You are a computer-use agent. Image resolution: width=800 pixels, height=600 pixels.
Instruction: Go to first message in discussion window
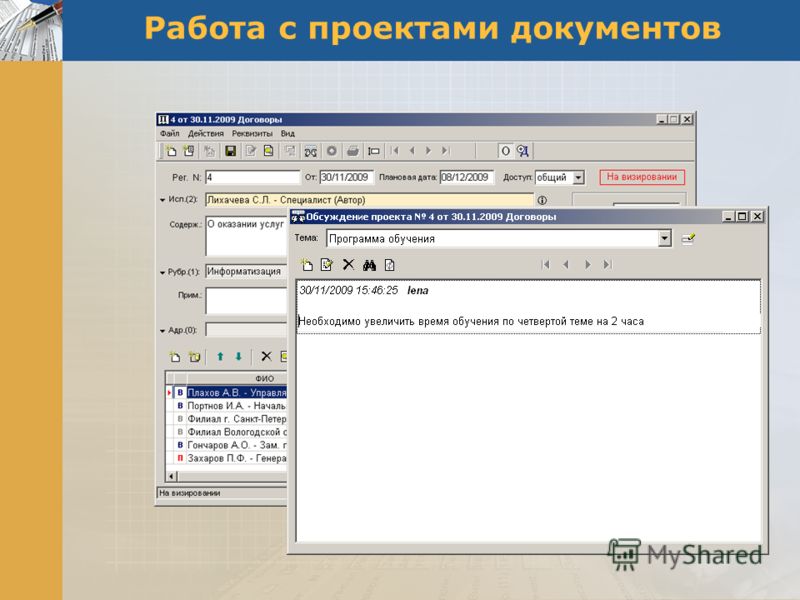546,264
